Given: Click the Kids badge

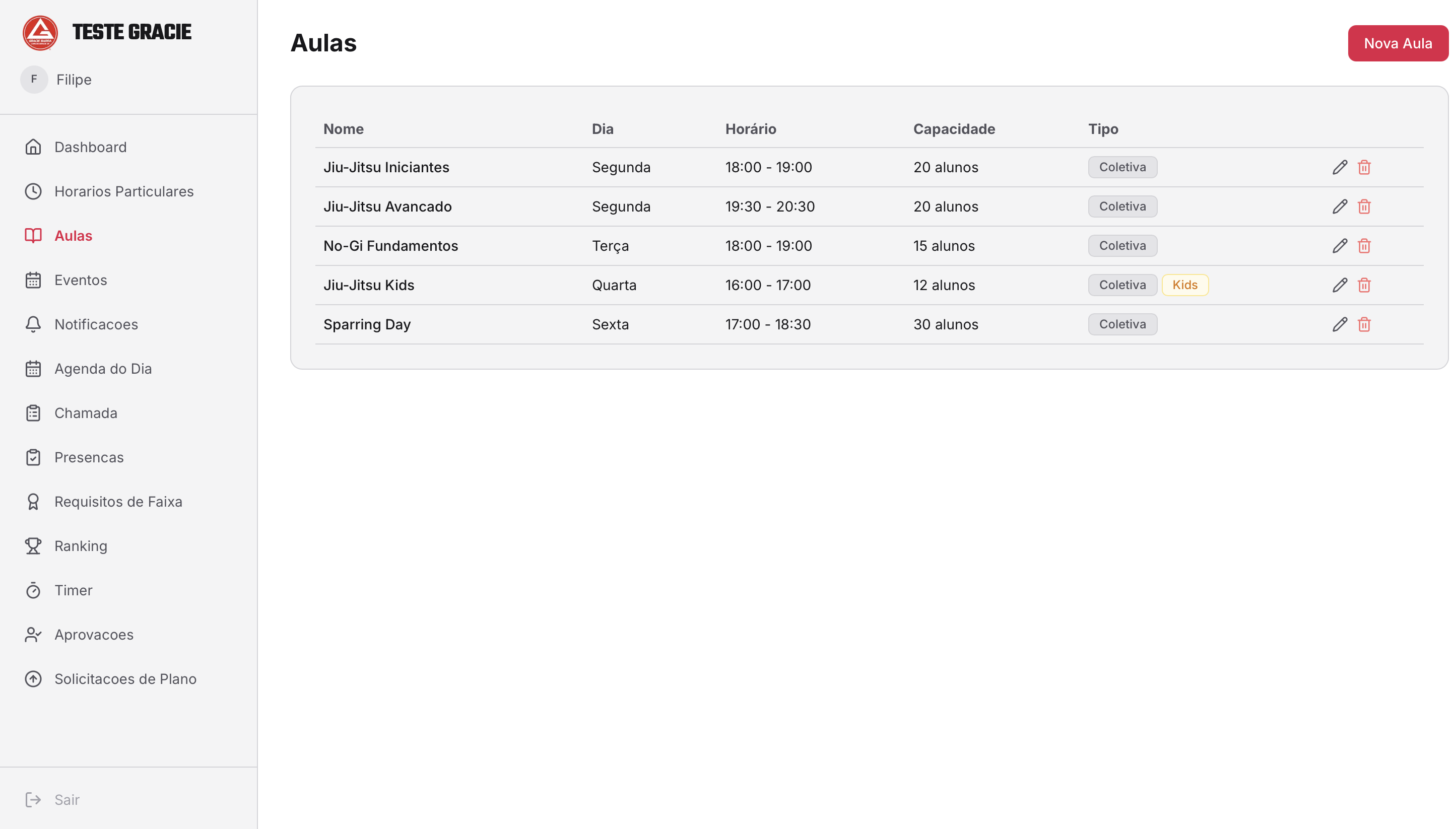Looking at the screenshot, I should pos(1184,285).
